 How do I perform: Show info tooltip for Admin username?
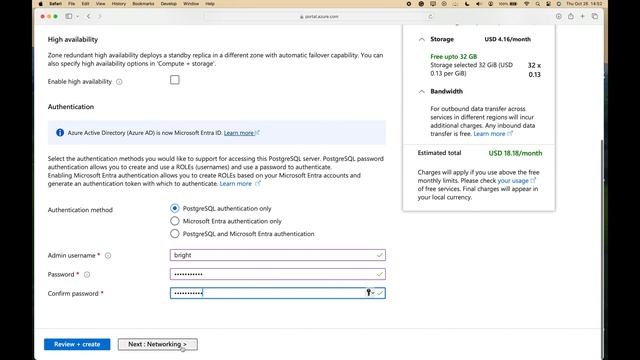coord(108,256)
